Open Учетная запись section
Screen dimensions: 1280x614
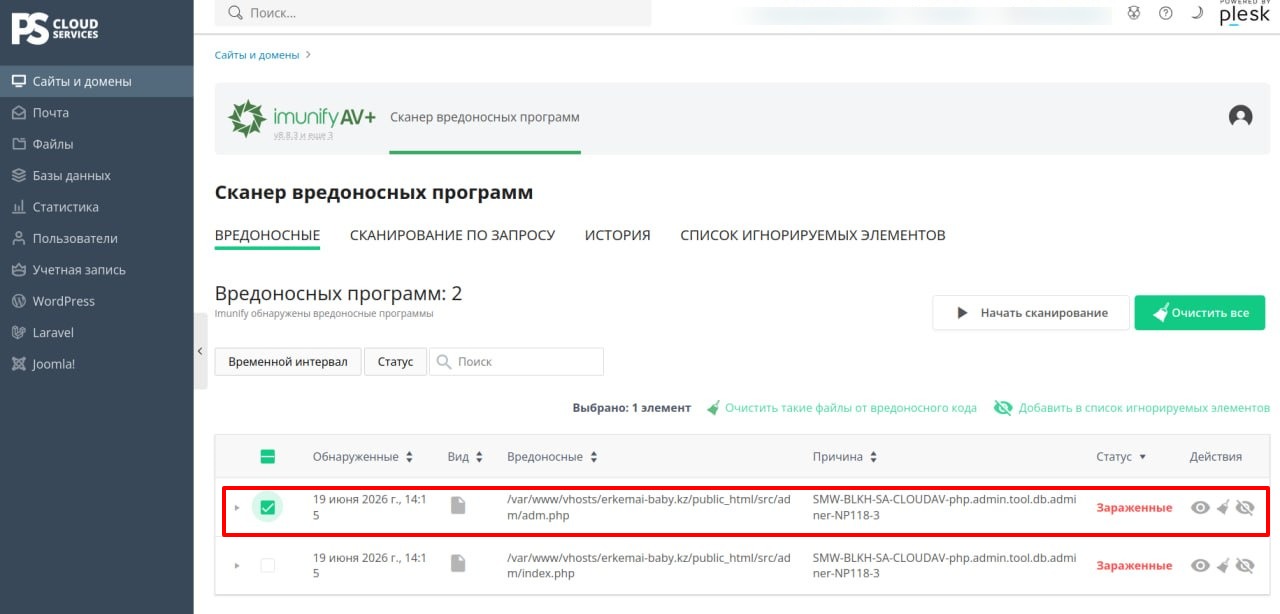click(x=96, y=270)
